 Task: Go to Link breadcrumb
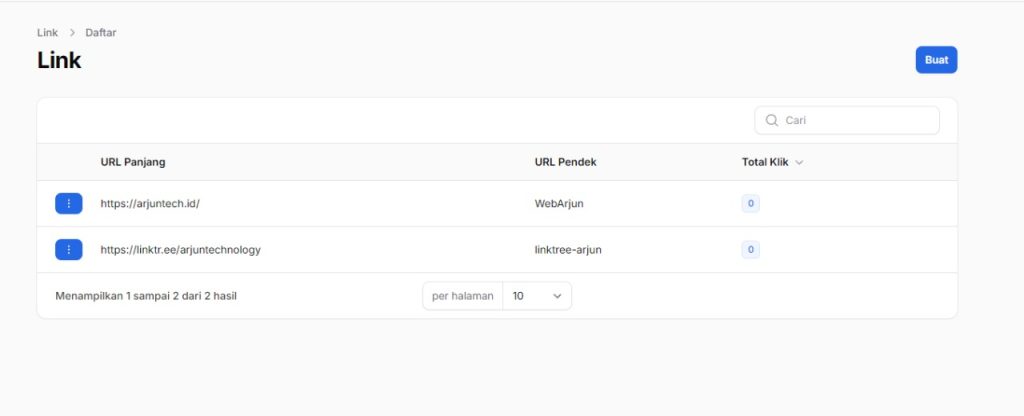pyautogui.click(x=47, y=33)
